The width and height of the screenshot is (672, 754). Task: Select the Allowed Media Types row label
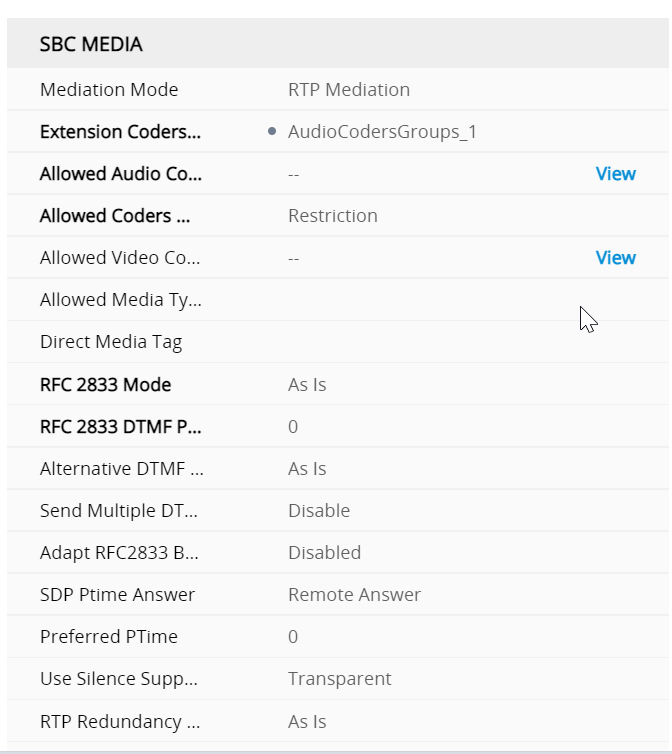coord(121,300)
